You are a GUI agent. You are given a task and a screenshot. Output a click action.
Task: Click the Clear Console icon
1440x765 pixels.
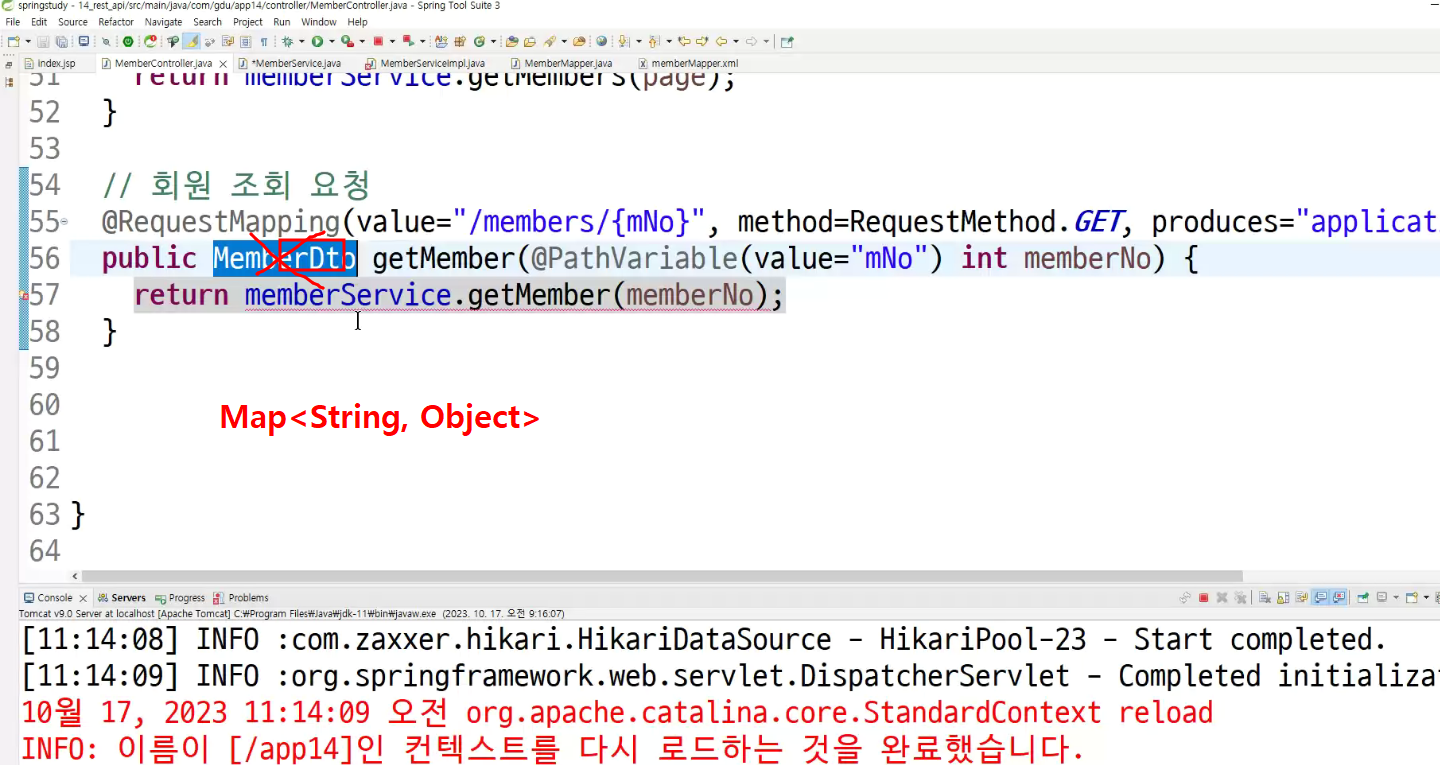pyautogui.click(x=1265, y=598)
